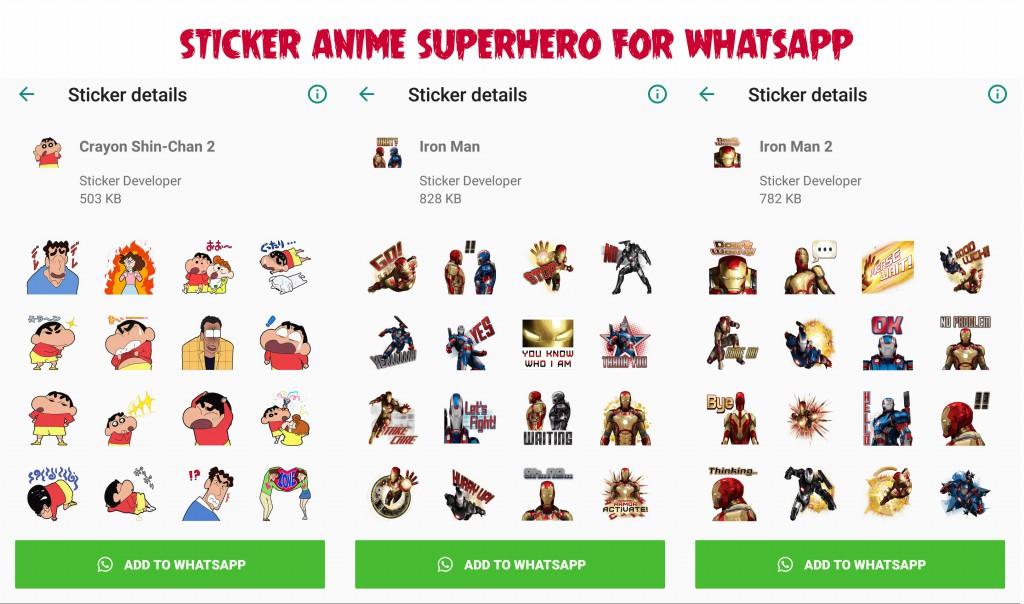Open info icon for Iron Man 2 pack
This screenshot has width=1024, height=604.
997,95
